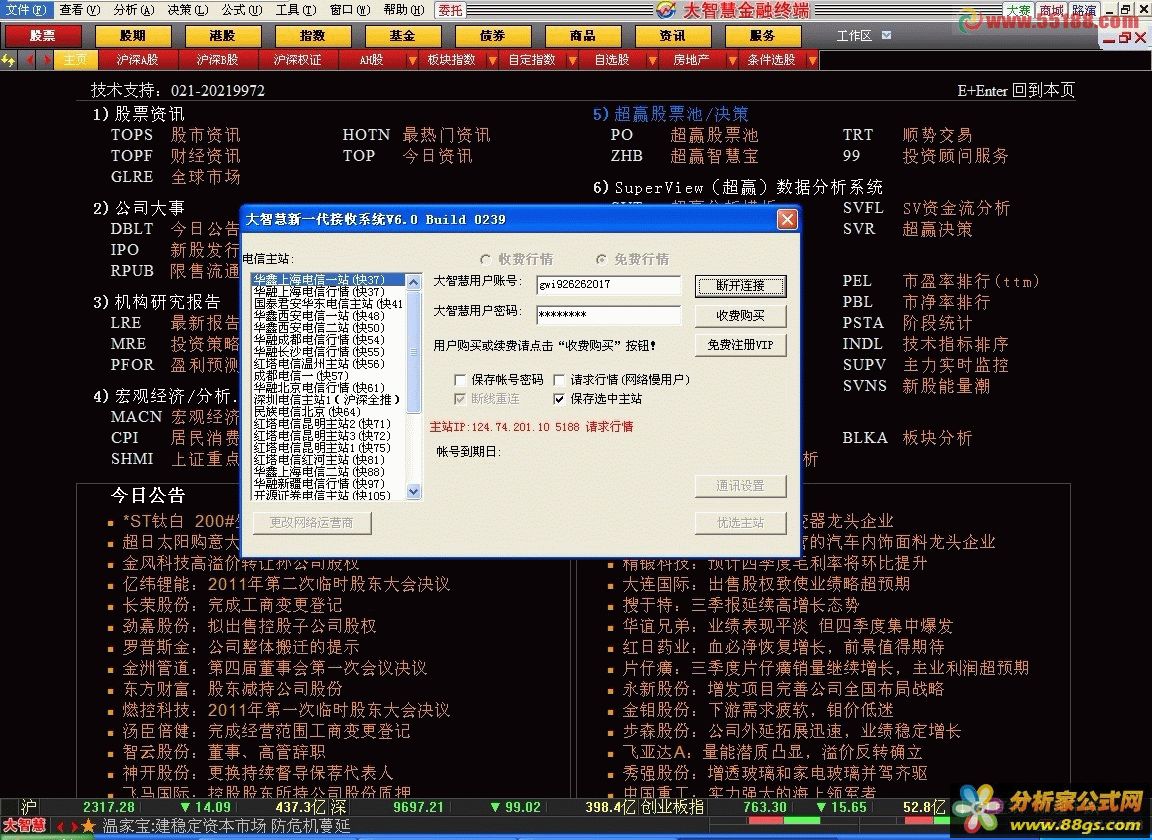Expand the AH股 tab dropdown arrow
This screenshot has height=840, width=1152.
point(412,60)
